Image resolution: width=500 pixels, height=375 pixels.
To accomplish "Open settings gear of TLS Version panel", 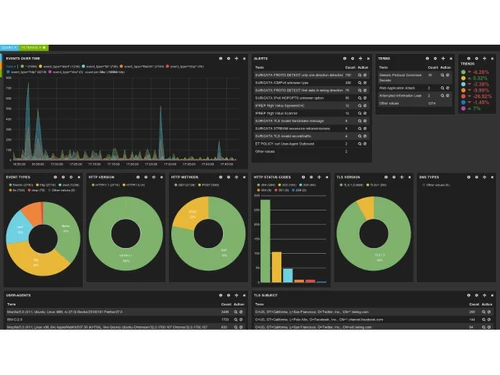I will (394, 177).
